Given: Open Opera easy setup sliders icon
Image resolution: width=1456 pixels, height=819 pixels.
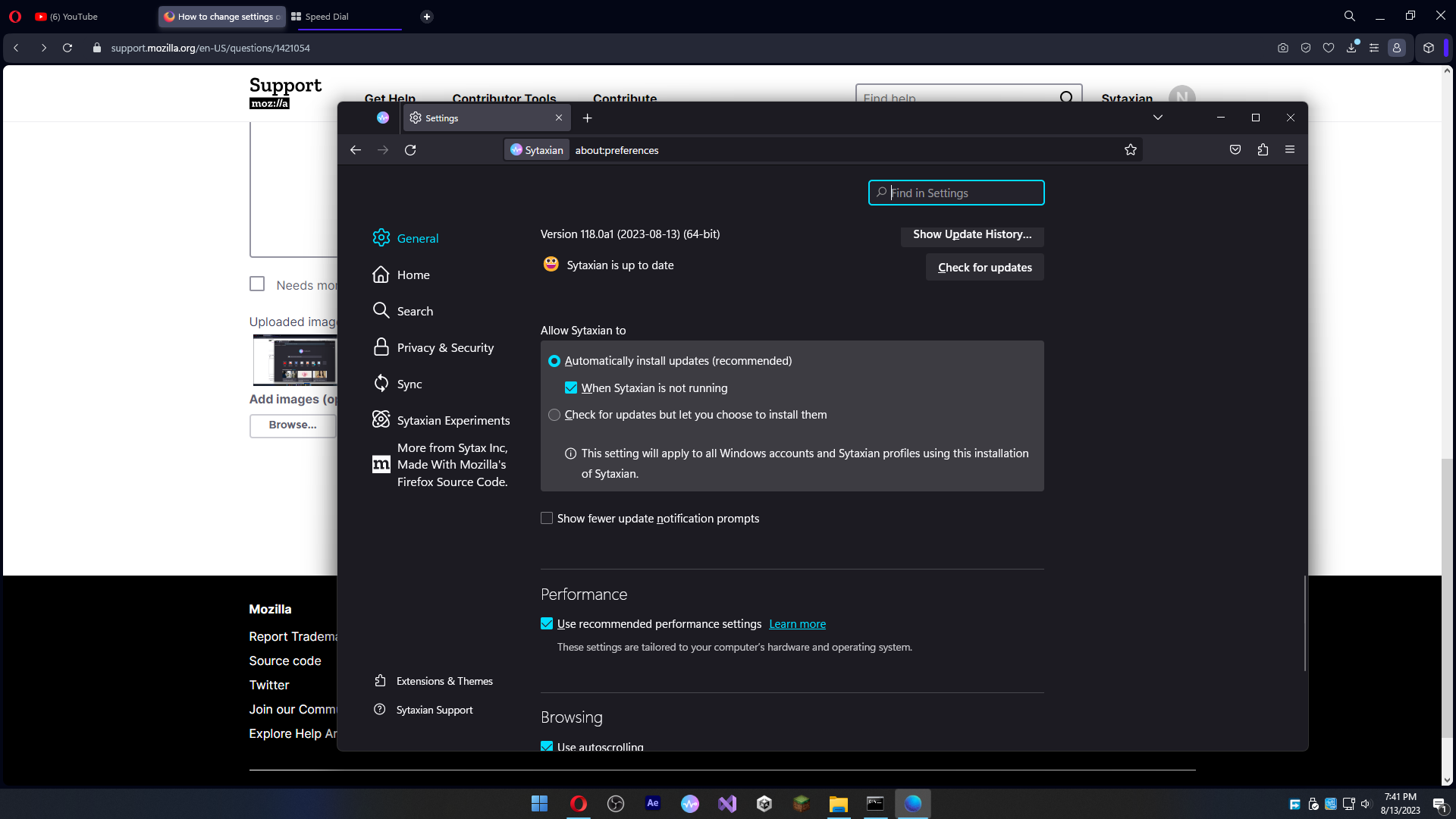Looking at the screenshot, I should point(1374,48).
